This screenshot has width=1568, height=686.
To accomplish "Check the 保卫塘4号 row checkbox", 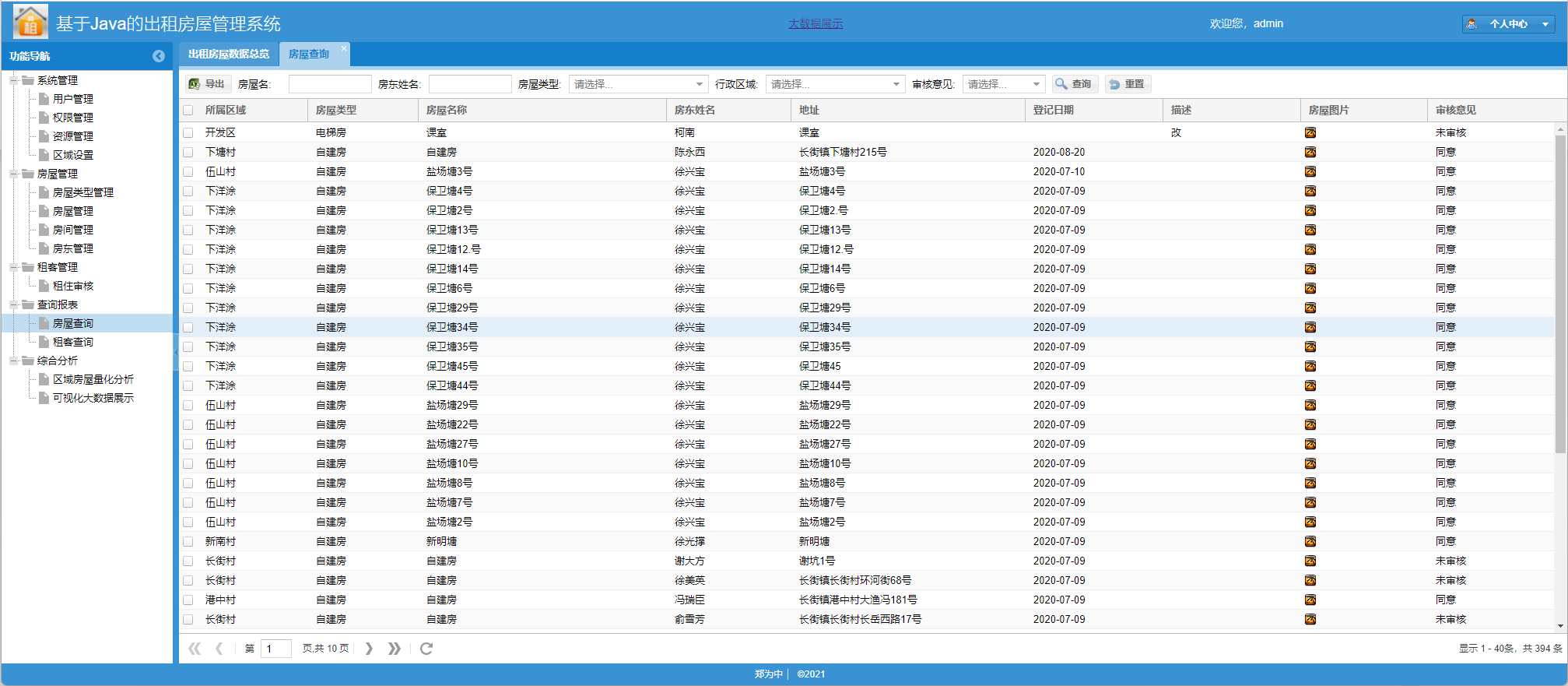I will point(188,192).
